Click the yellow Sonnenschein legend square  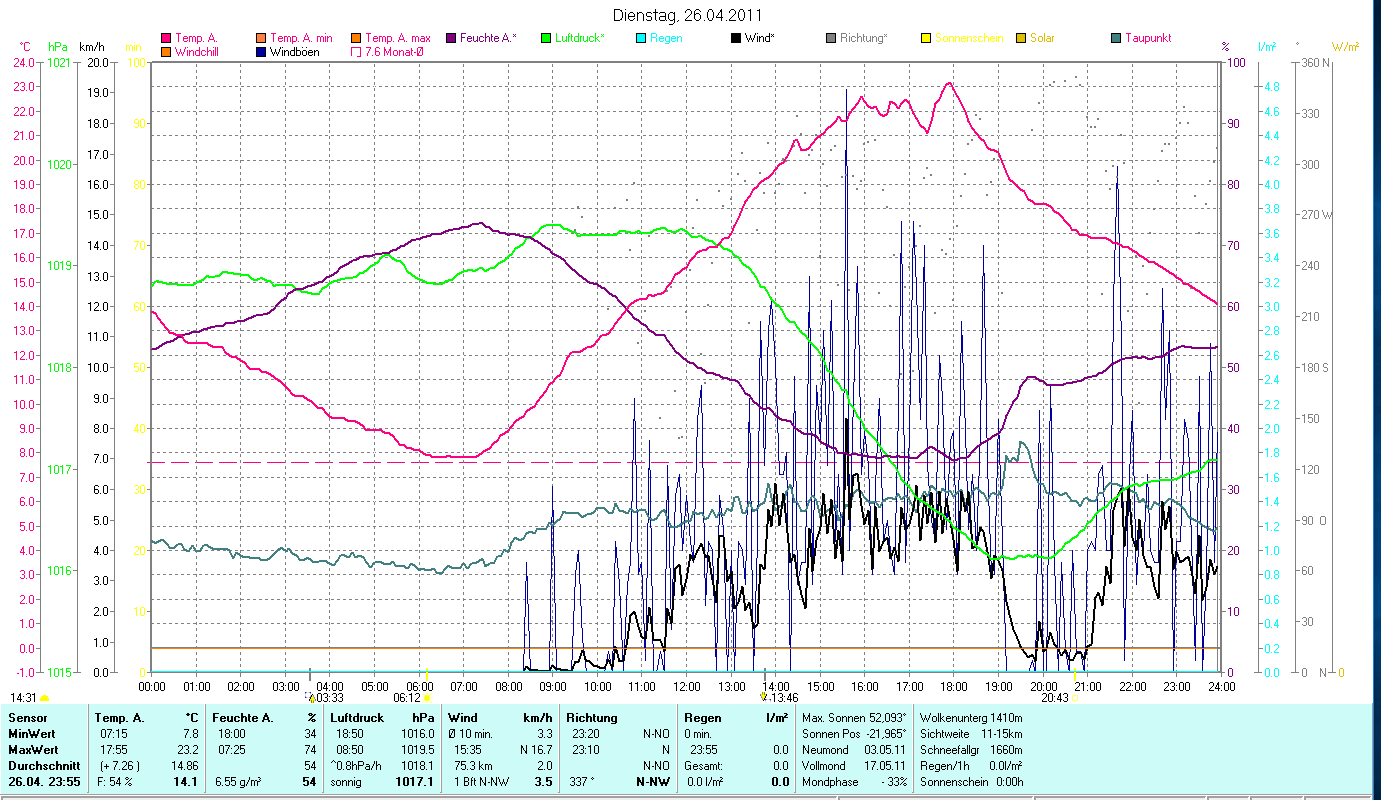(926, 38)
